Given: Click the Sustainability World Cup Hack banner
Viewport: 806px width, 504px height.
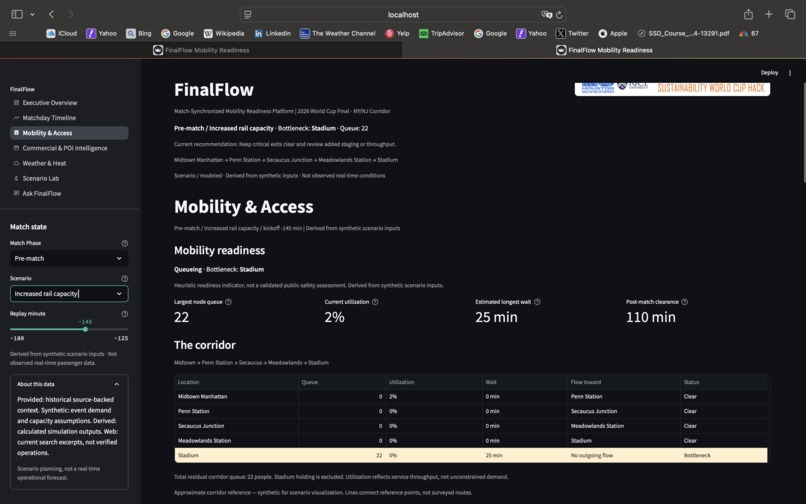Looking at the screenshot, I should (672, 88).
